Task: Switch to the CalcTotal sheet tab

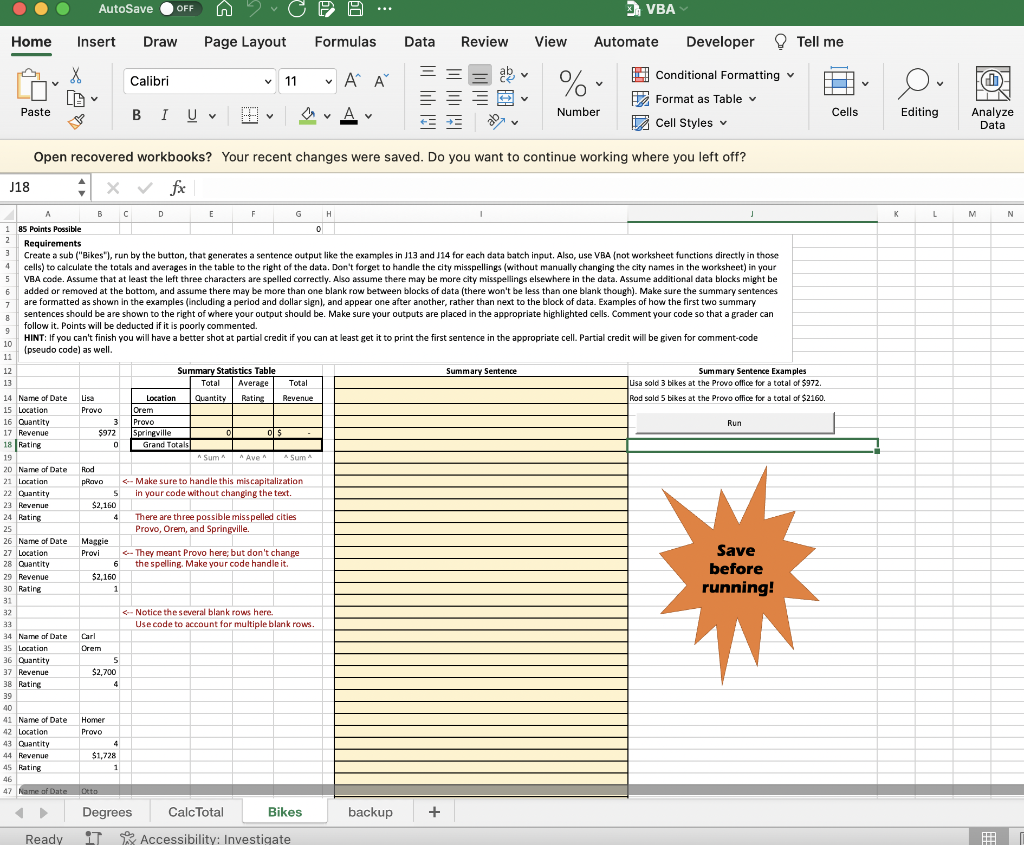Action: (x=196, y=812)
